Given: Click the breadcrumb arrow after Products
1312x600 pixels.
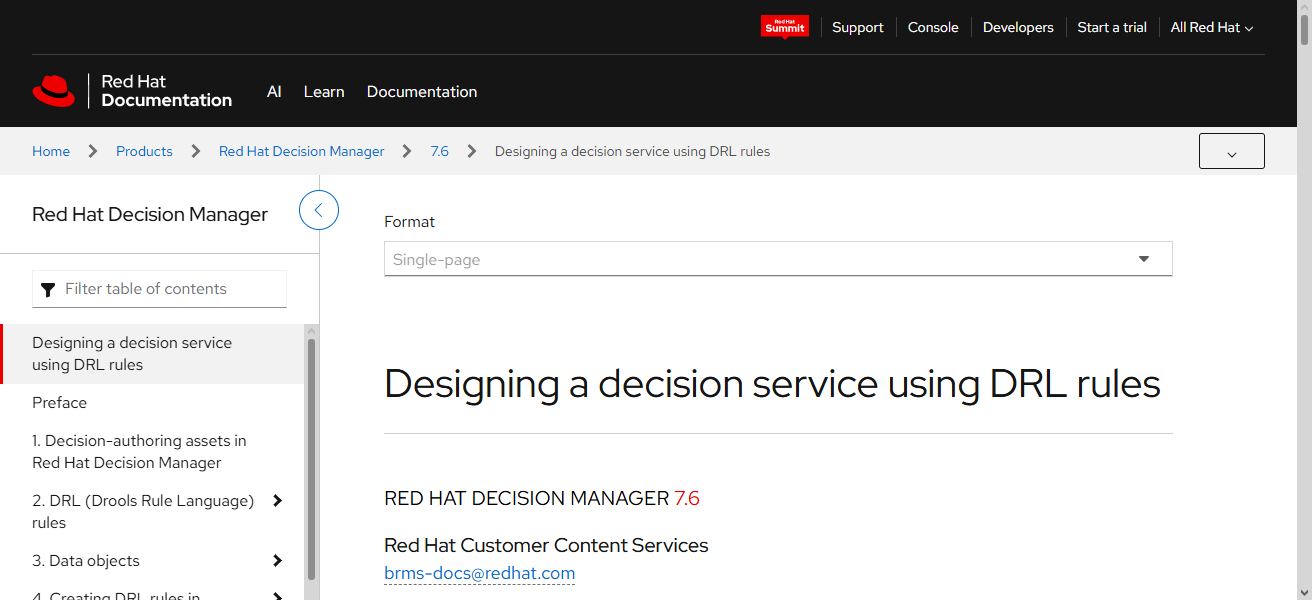Looking at the screenshot, I should coord(193,150).
